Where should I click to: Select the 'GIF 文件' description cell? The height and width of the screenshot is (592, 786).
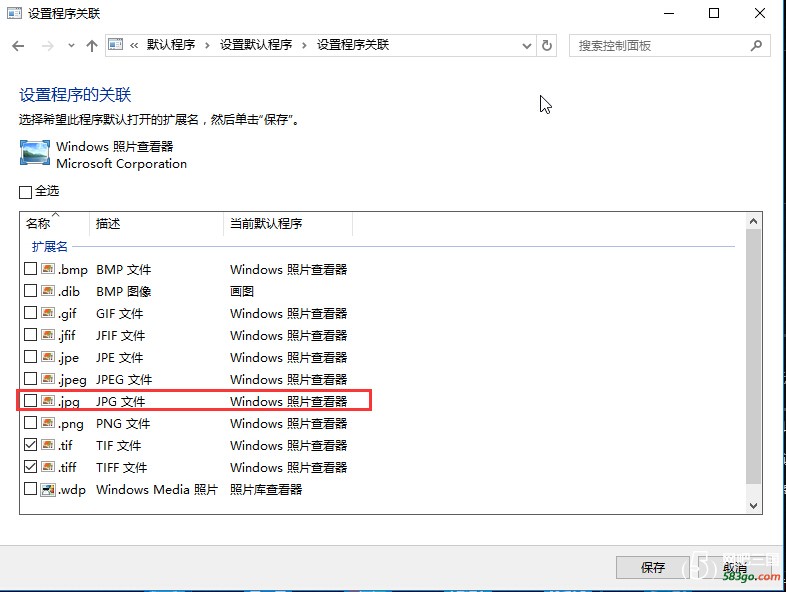click(x=120, y=314)
